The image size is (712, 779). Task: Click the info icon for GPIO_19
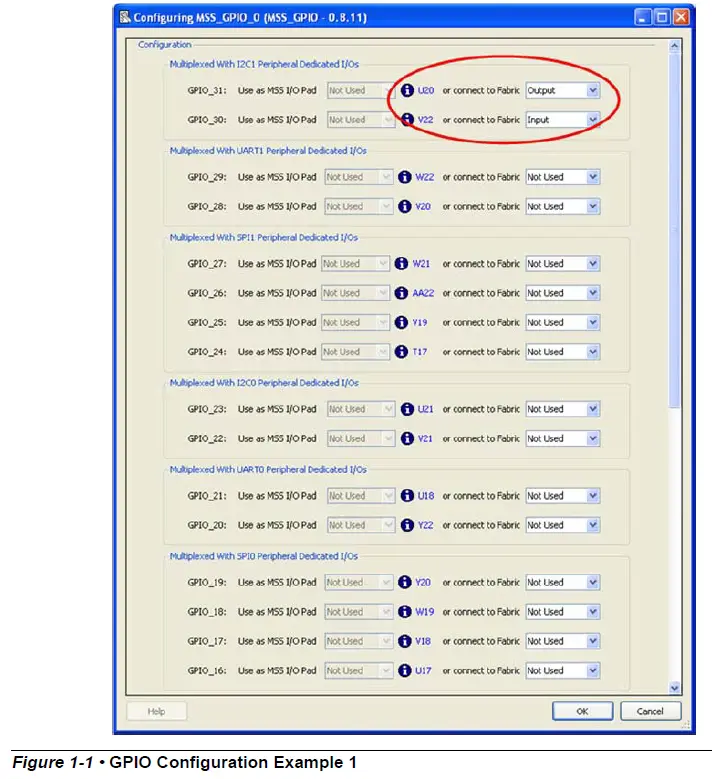pos(404,582)
